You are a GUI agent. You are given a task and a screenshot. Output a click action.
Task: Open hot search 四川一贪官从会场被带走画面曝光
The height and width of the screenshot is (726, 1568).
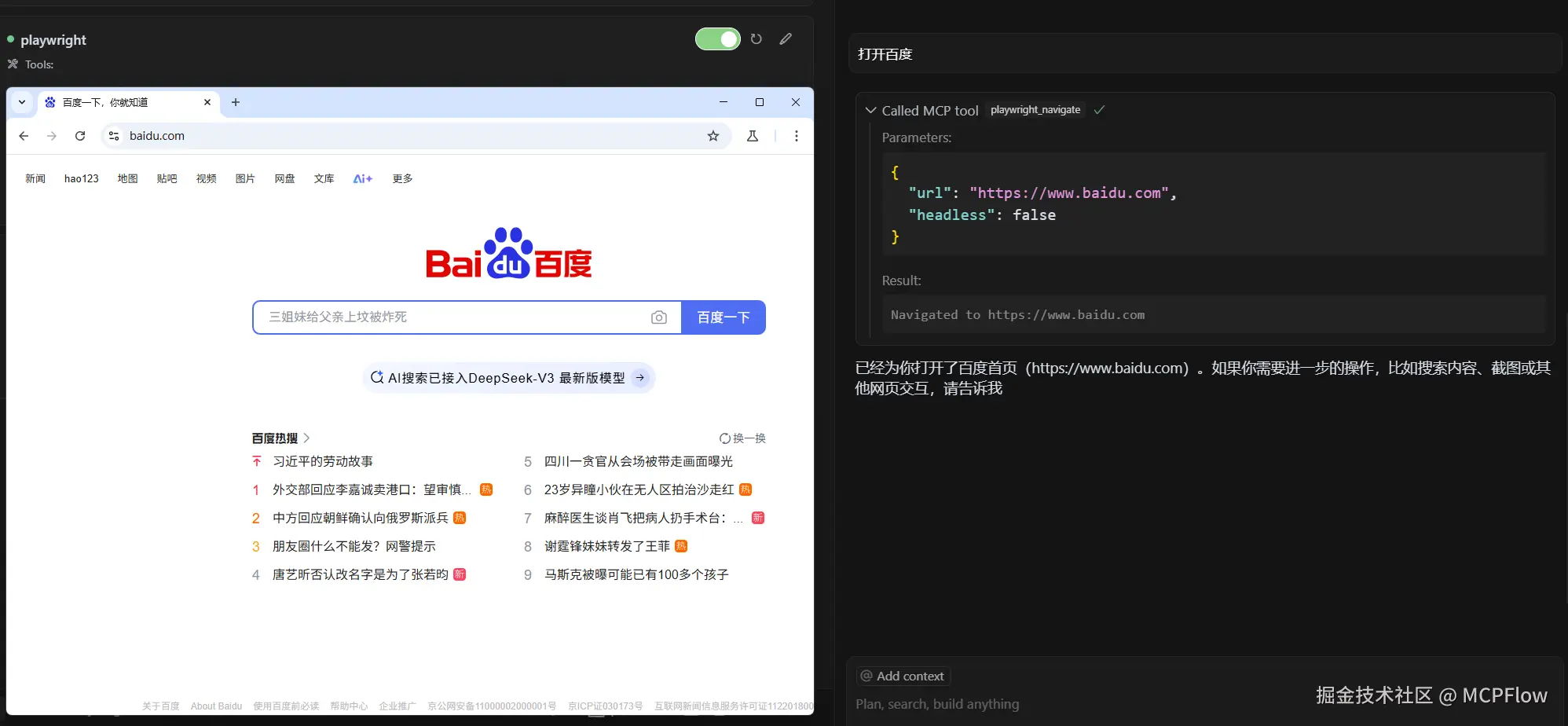[x=639, y=461]
